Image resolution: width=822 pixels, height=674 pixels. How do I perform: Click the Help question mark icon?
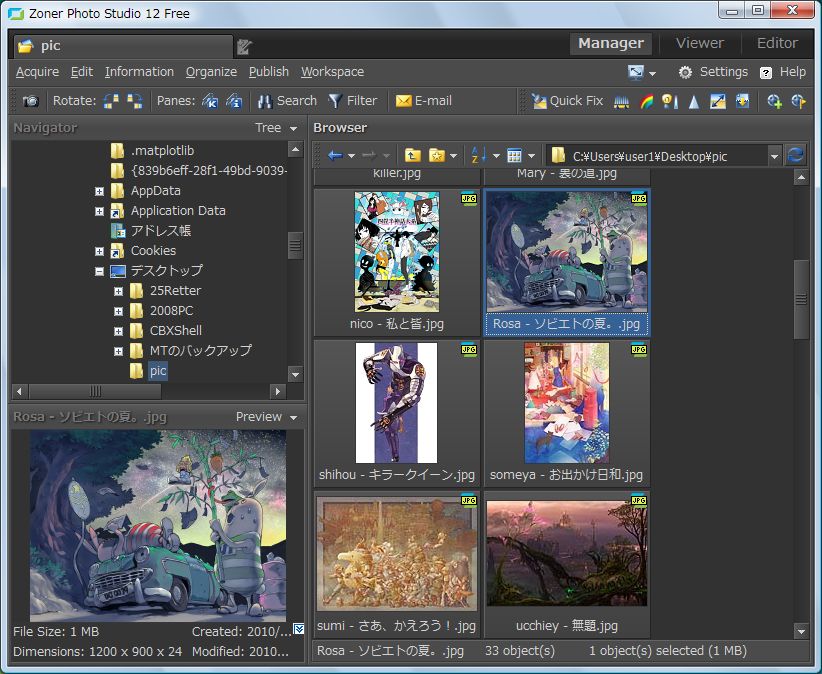click(x=766, y=72)
